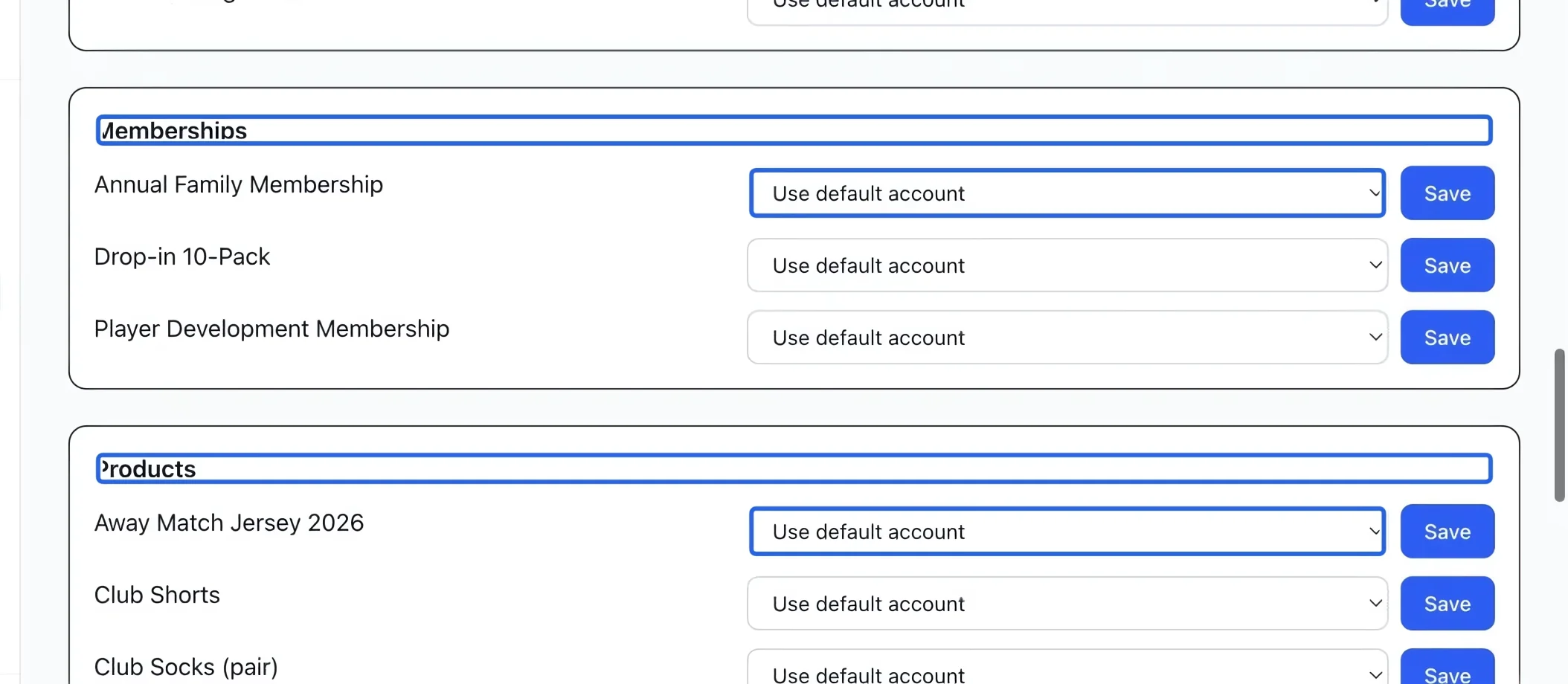Click the Player Development Membership label

click(272, 329)
